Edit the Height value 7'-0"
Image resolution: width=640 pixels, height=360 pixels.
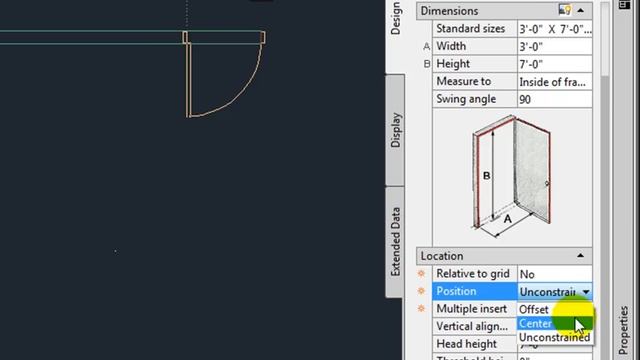555,64
